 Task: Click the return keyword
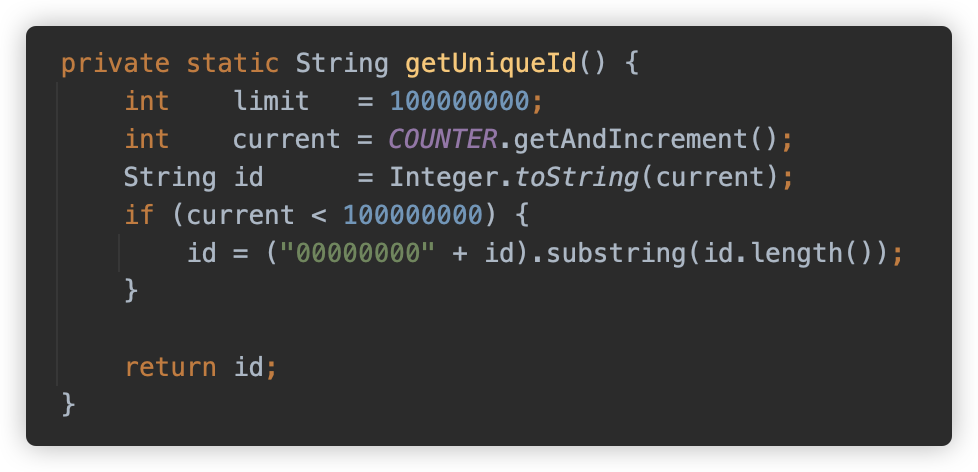point(170,367)
